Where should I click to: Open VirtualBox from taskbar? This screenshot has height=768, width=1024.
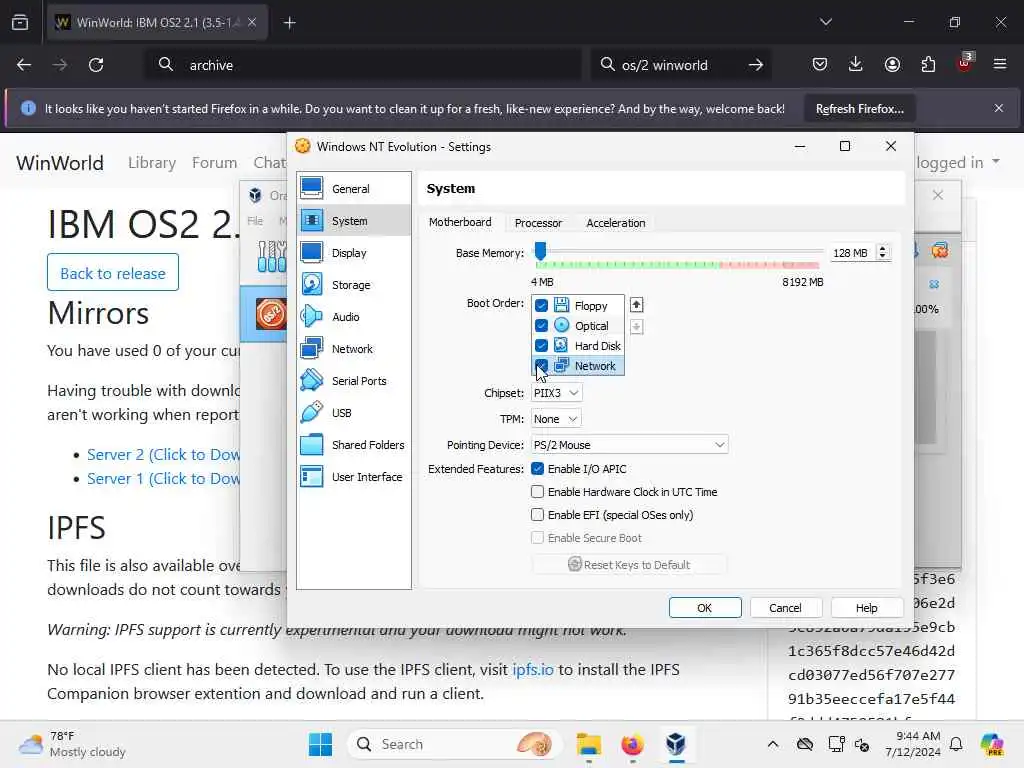click(676, 744)
